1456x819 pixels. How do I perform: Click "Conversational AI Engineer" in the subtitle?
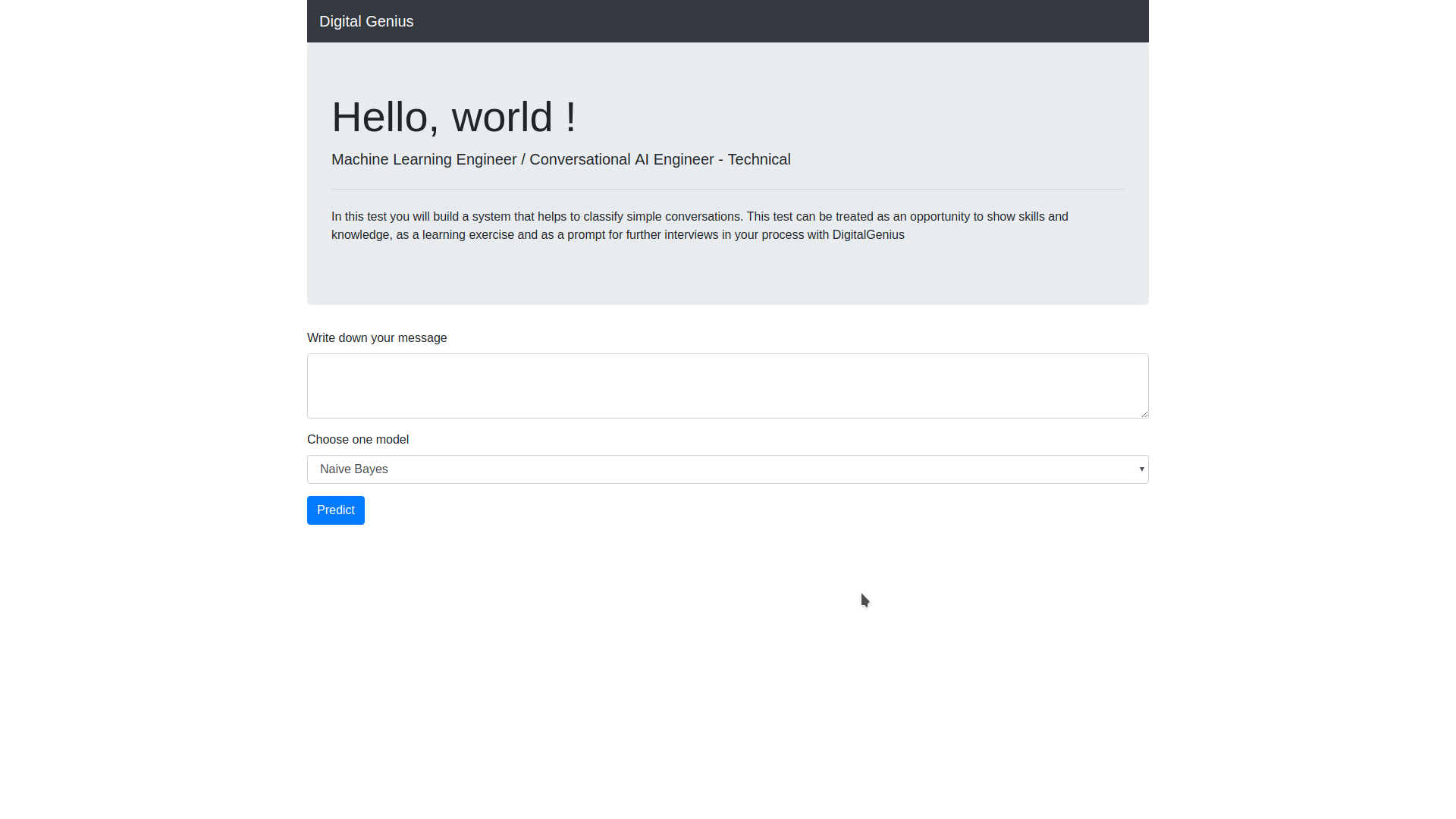(621, 160)
